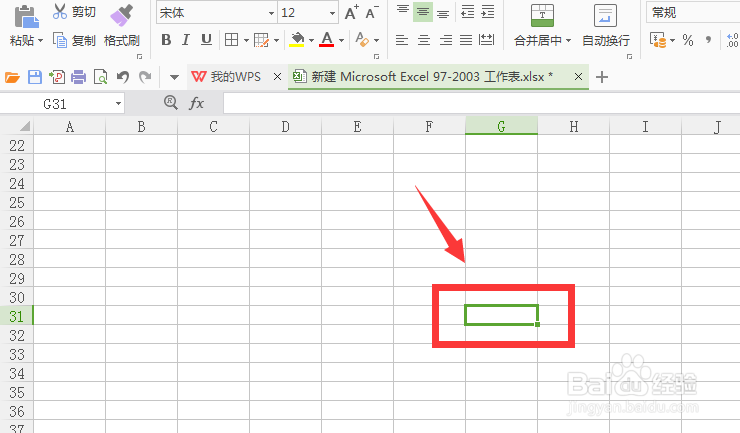Increase font size with A+ icon

352,12
